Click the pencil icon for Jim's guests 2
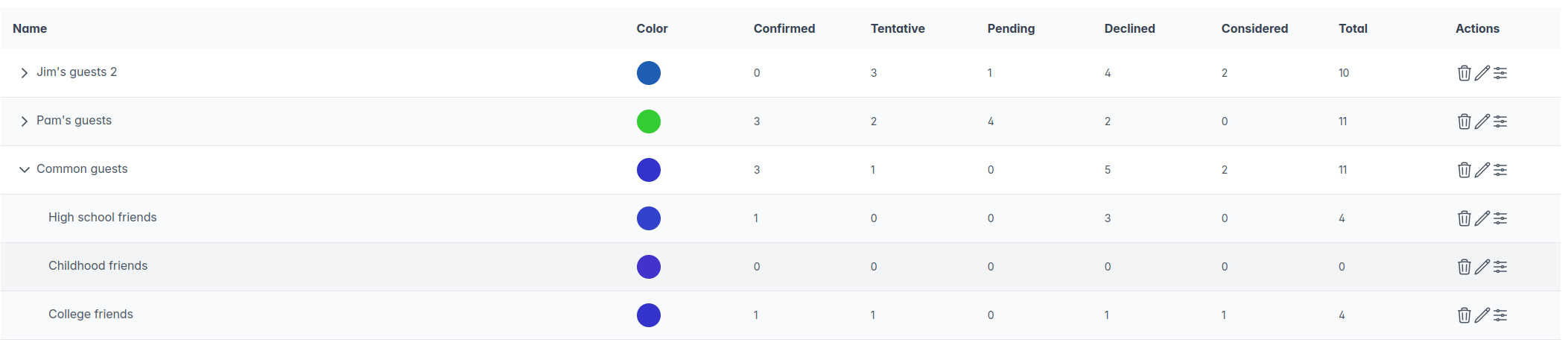Image resolution: width=1568 pixels, height=357 pixels. tap(1482, 73)
